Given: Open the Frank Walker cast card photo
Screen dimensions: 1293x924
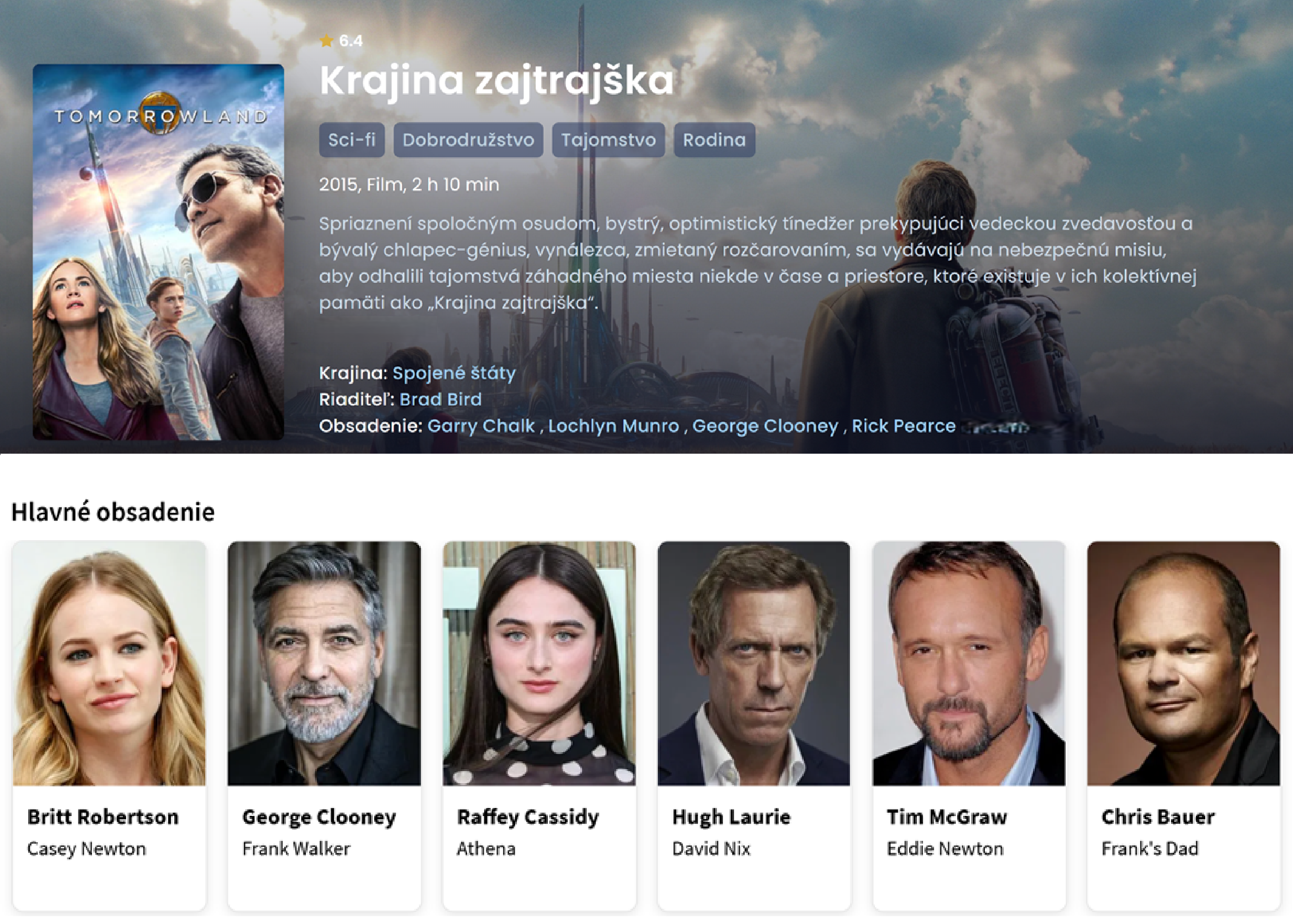Looking at the screenshot, I should point(324,663).
